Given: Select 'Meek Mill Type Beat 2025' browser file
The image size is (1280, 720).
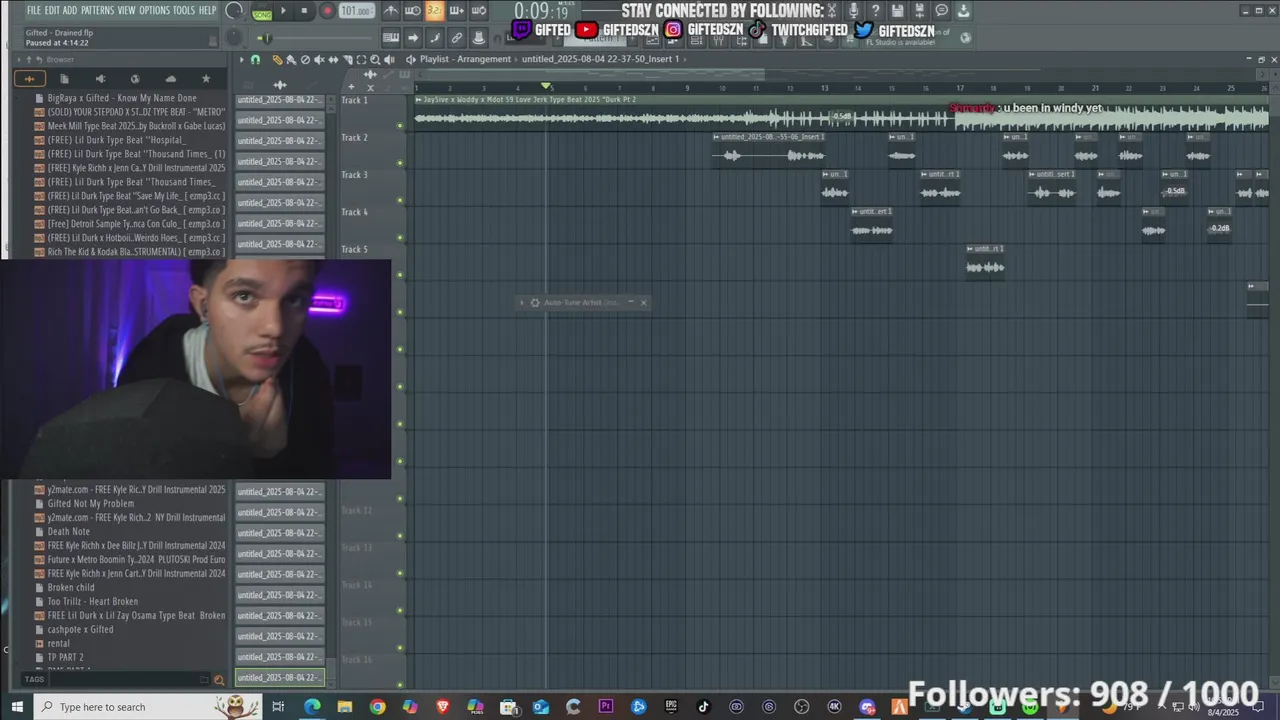Looking at the screenshot, I should pos(136,126).
